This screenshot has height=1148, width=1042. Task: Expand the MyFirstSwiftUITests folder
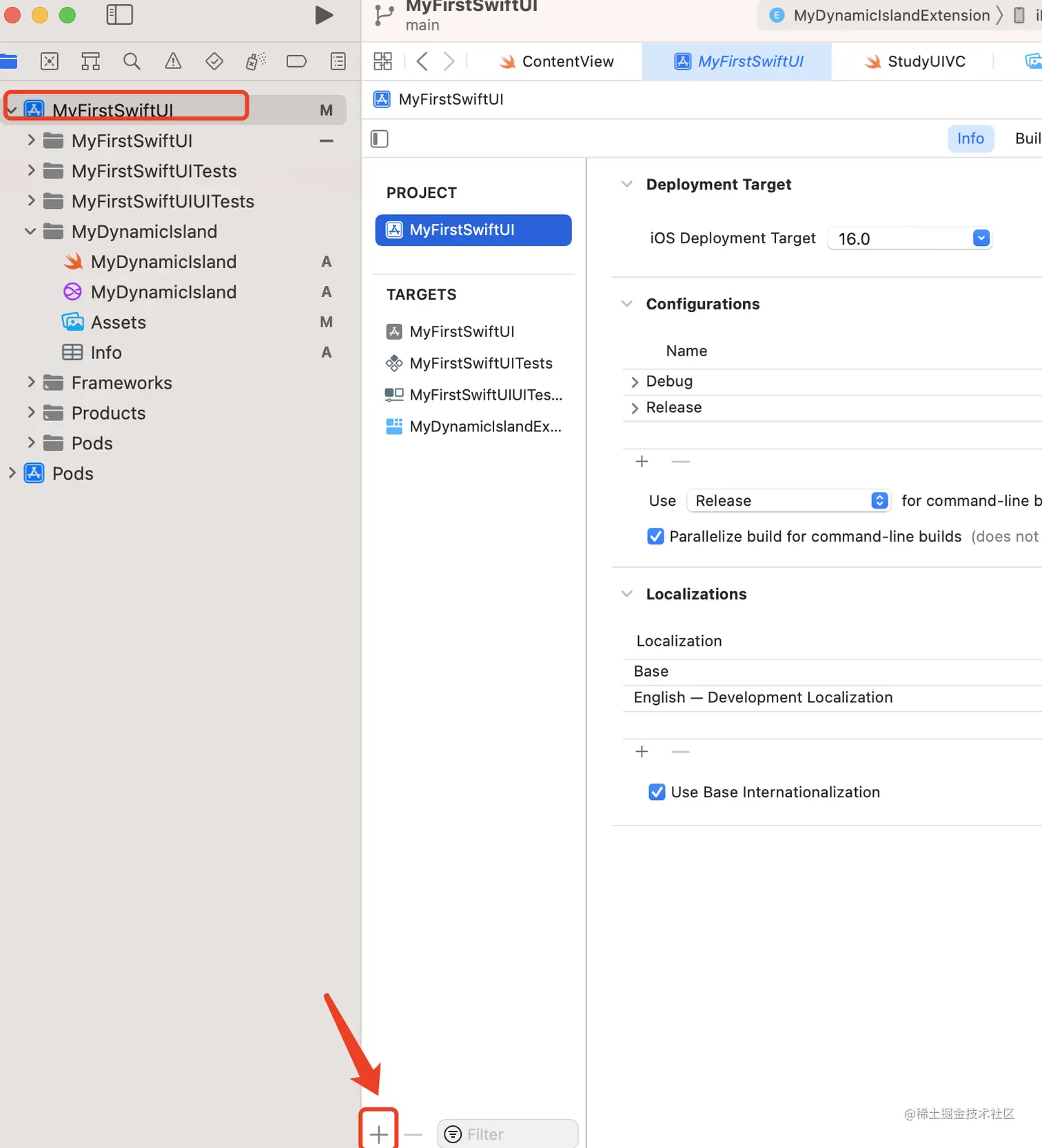[x=31, y=170]
